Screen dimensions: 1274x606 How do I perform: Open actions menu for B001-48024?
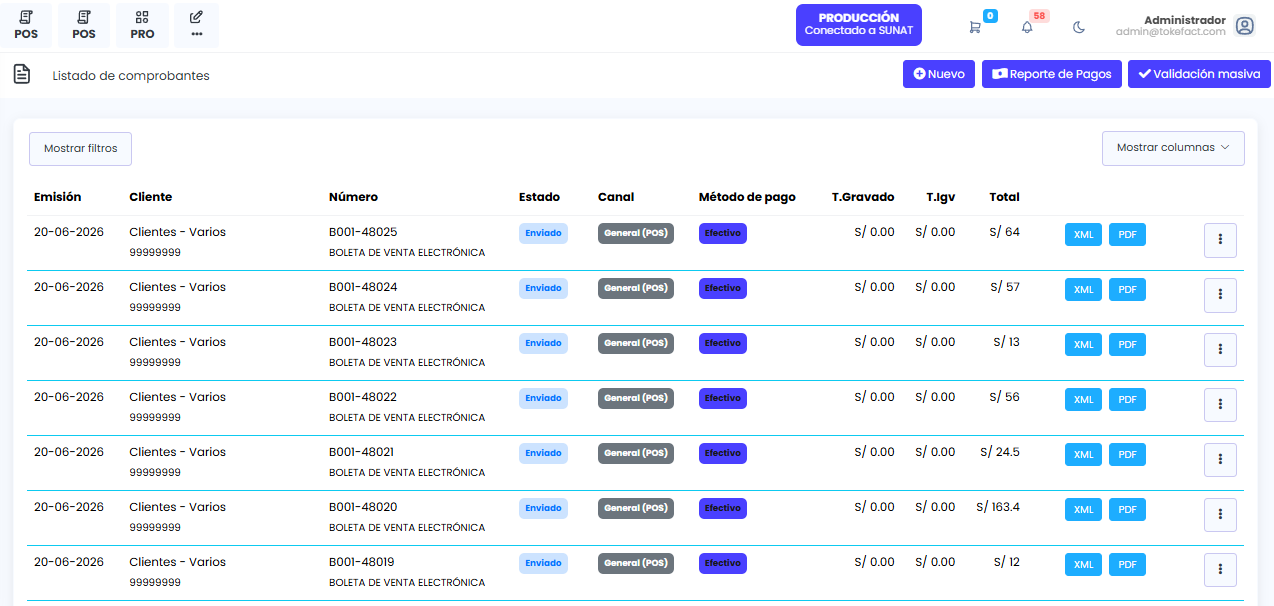pyautogui.click(x=1220, y=295)
